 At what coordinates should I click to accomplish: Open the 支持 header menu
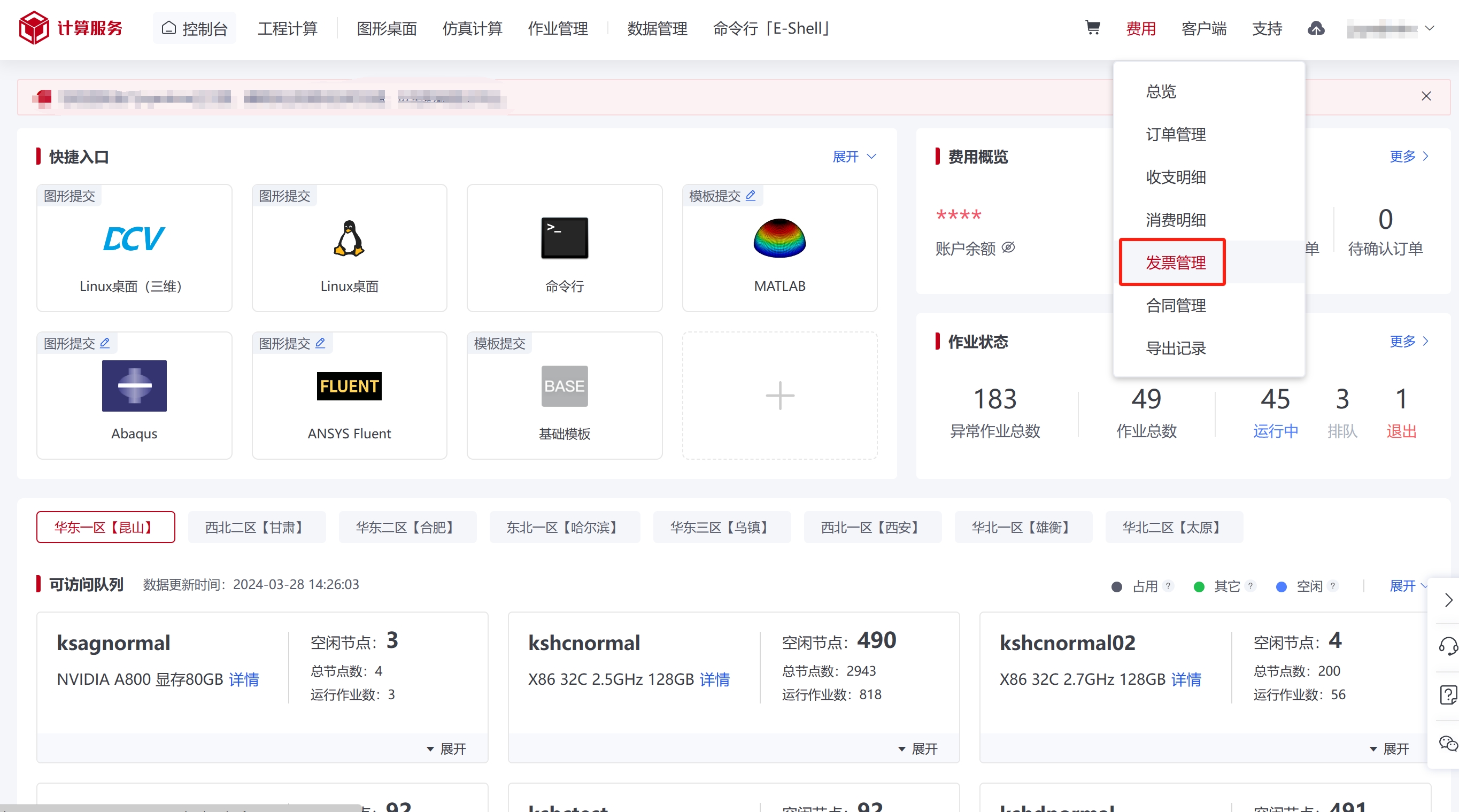point(1267,28)
